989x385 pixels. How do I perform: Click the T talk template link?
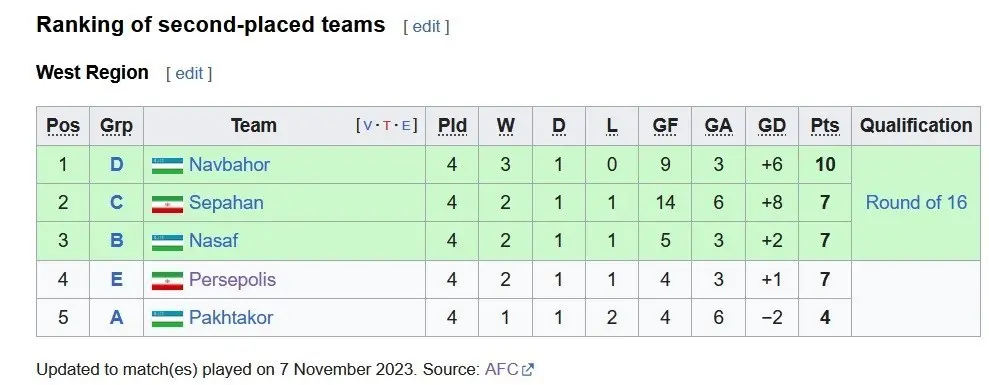click(x=387, y=126)
